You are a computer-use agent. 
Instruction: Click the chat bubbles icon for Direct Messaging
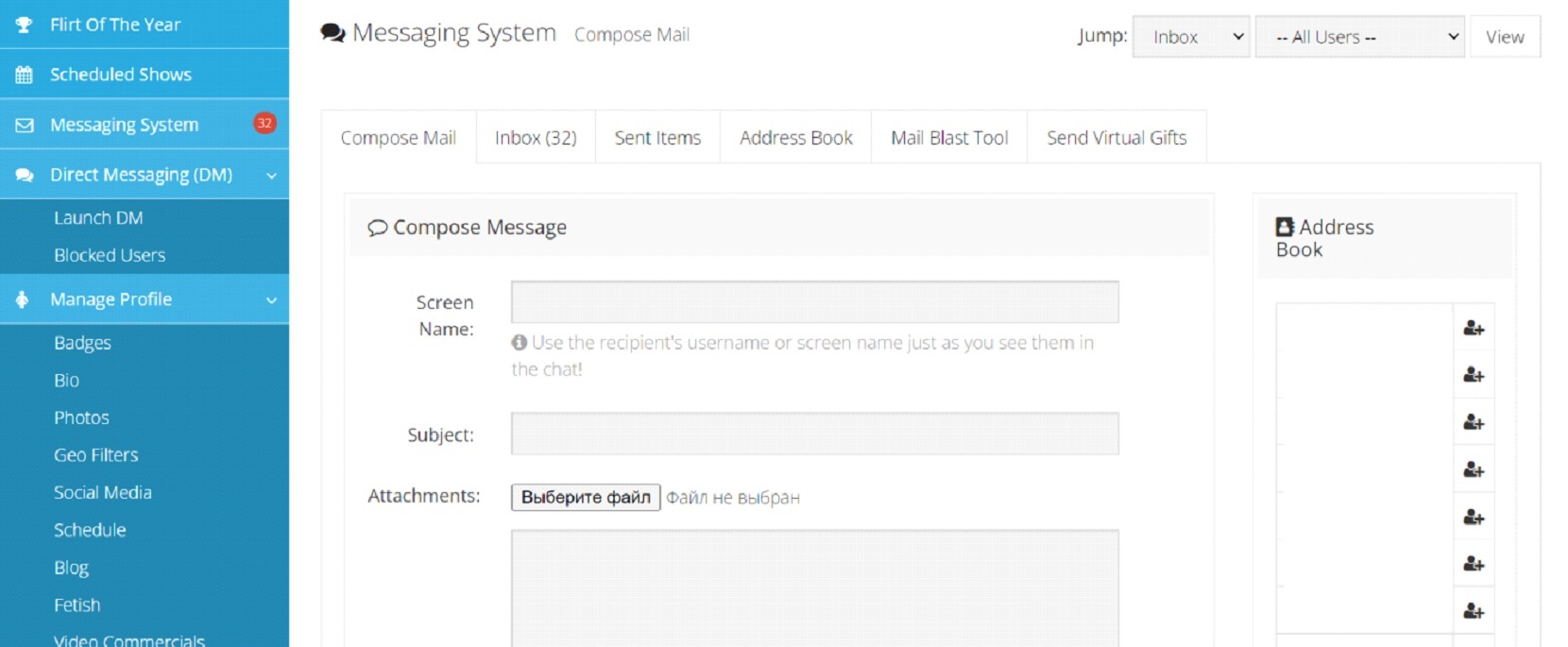click(x=25, y=175)
